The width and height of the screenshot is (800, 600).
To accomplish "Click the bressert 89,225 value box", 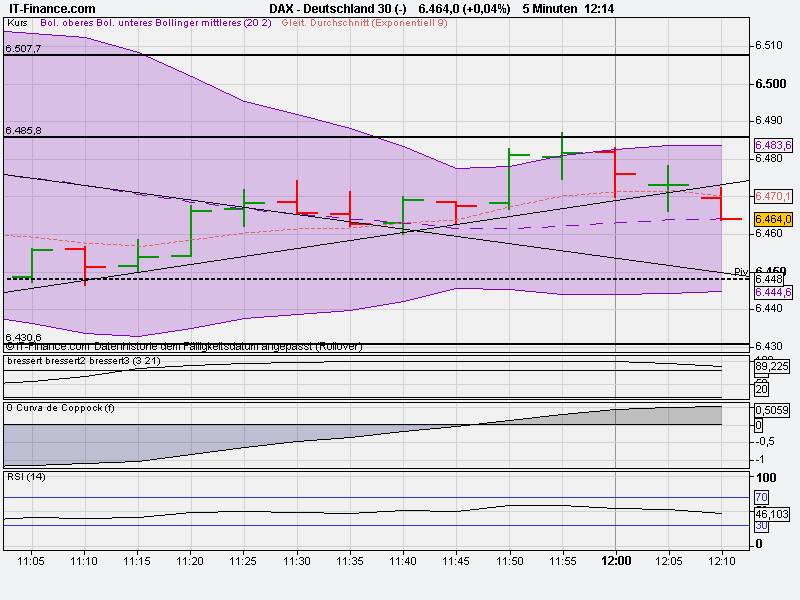I will (772, 365).
